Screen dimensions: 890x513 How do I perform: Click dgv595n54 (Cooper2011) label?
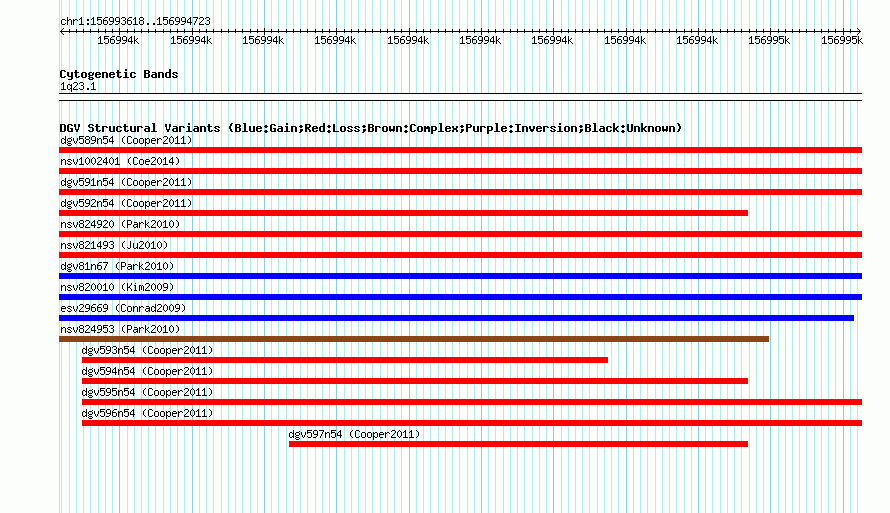(147, 392)
